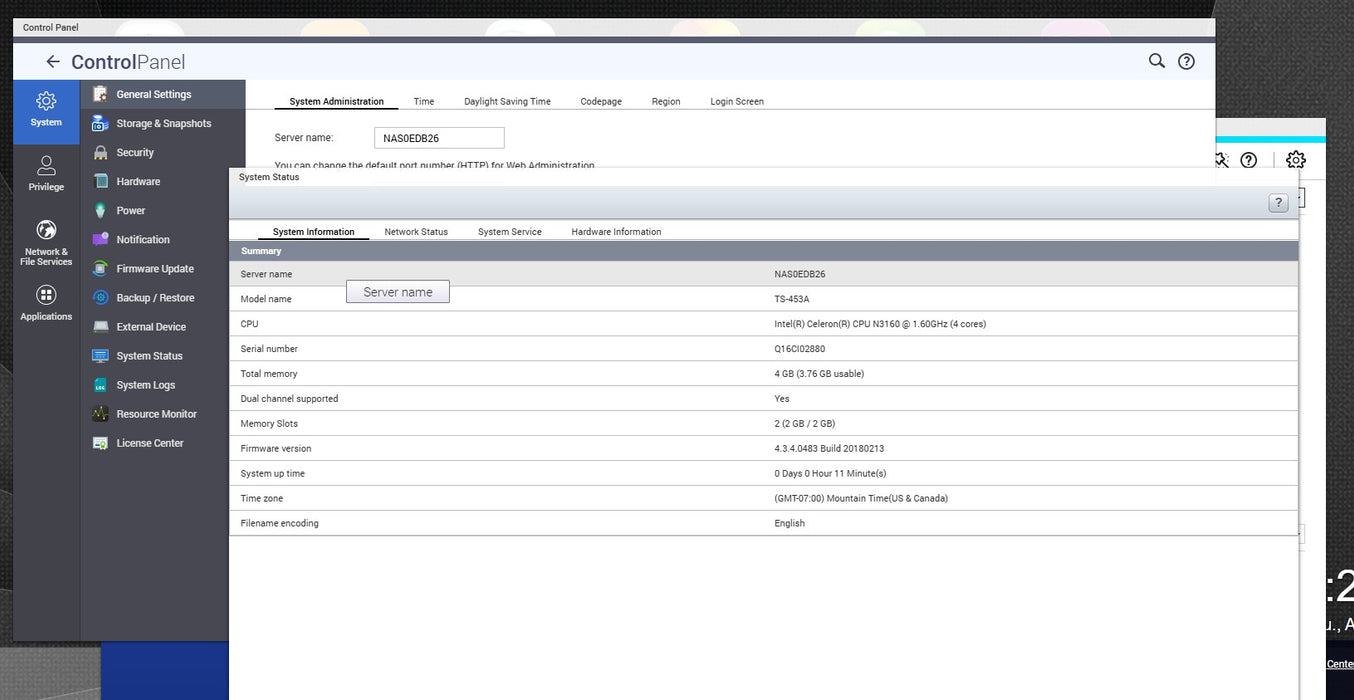
Task: Open Network & File Services category
Action: click(x=46, y=243)
